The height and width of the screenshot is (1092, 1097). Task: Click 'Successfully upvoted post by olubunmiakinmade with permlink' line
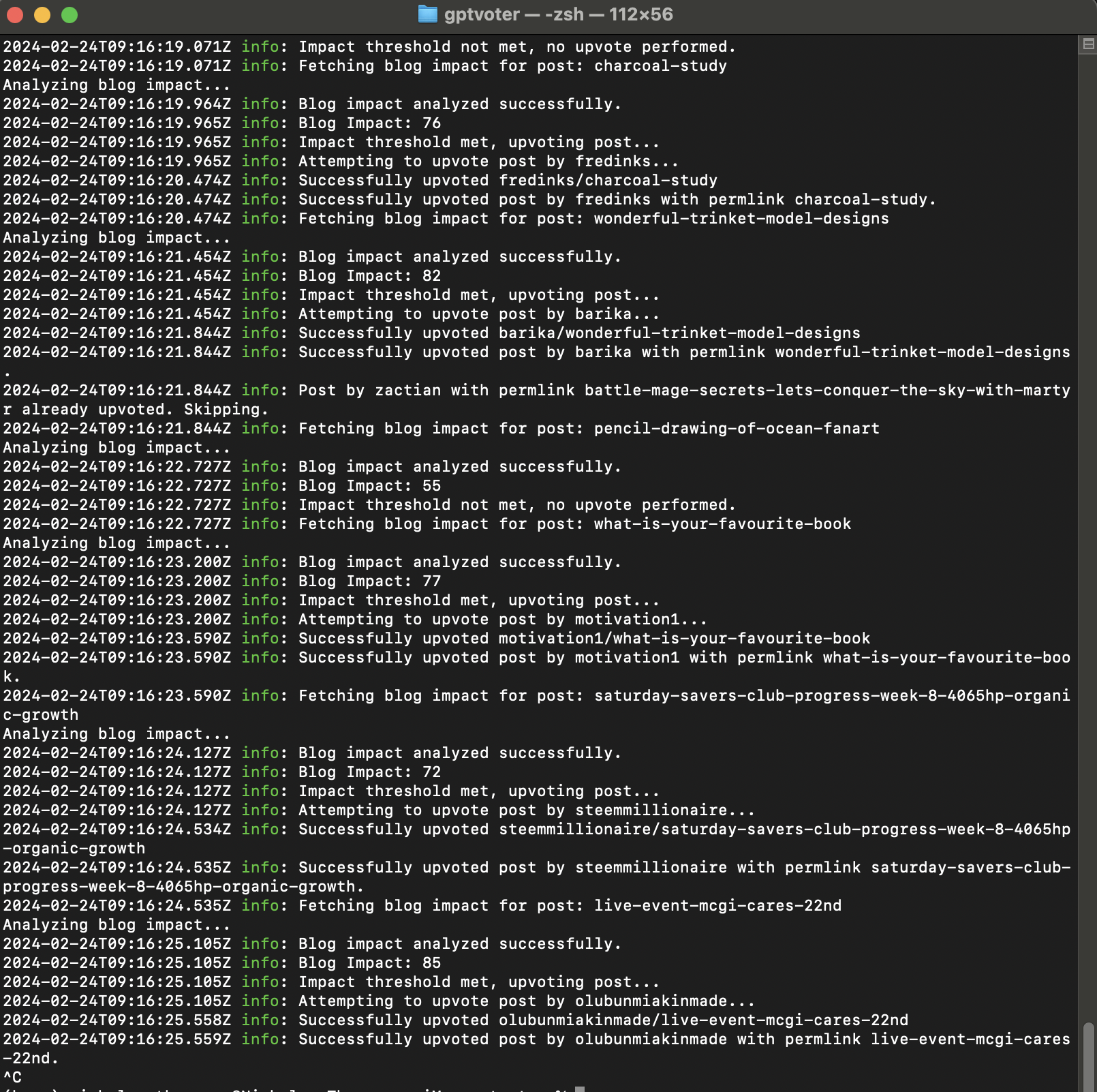pos(684,1040)
